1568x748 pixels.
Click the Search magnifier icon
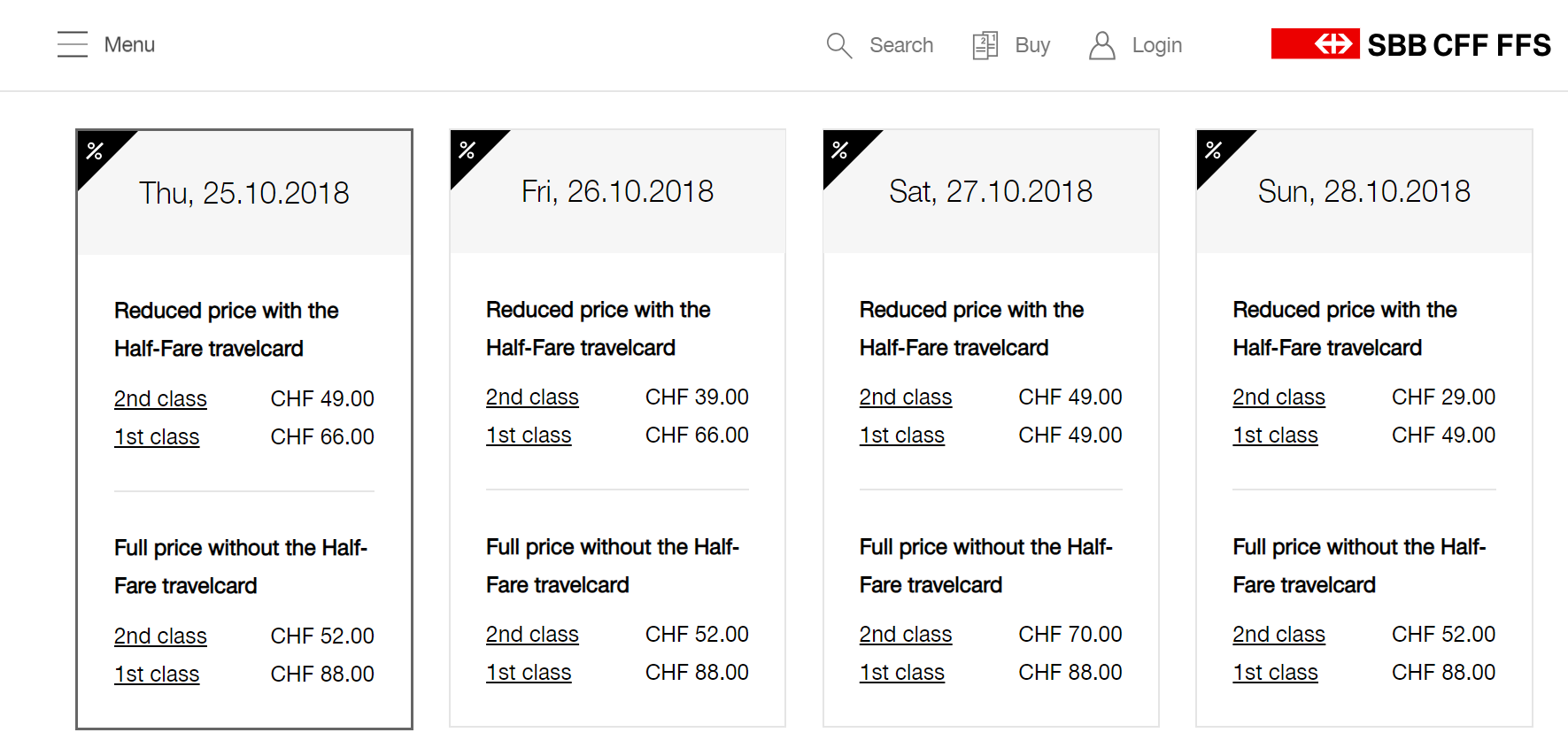838,45
